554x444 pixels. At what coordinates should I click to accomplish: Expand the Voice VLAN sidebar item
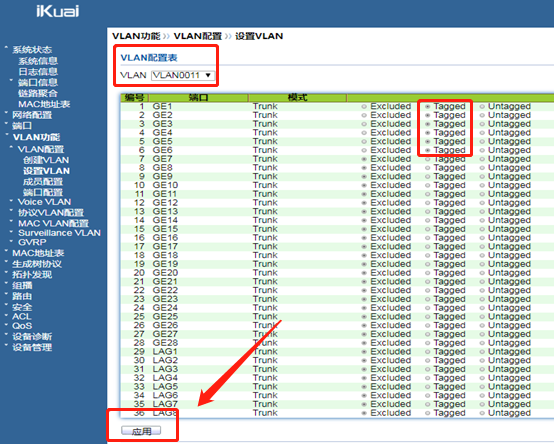(45, 202)
